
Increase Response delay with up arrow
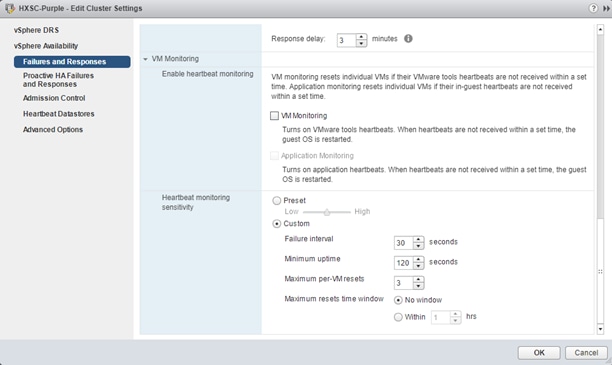(x=361, y=37)
